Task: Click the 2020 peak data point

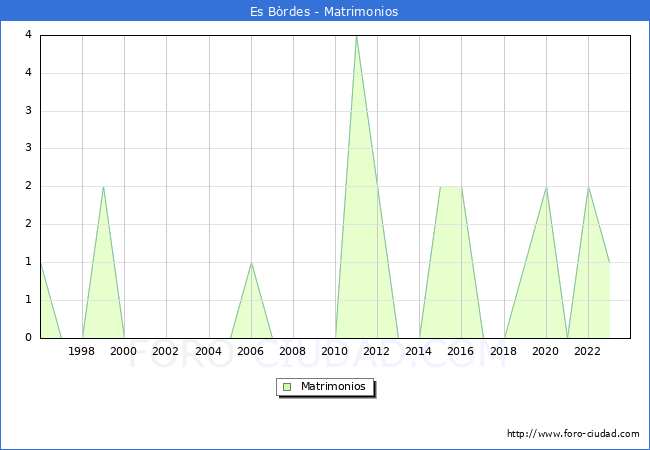Action: click(x=546, y=187)
